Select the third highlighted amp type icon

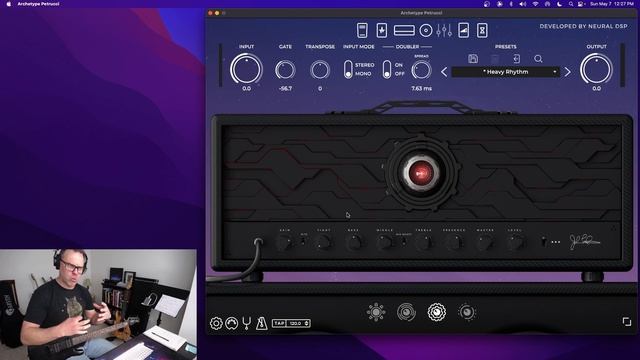tap(436, 312)
